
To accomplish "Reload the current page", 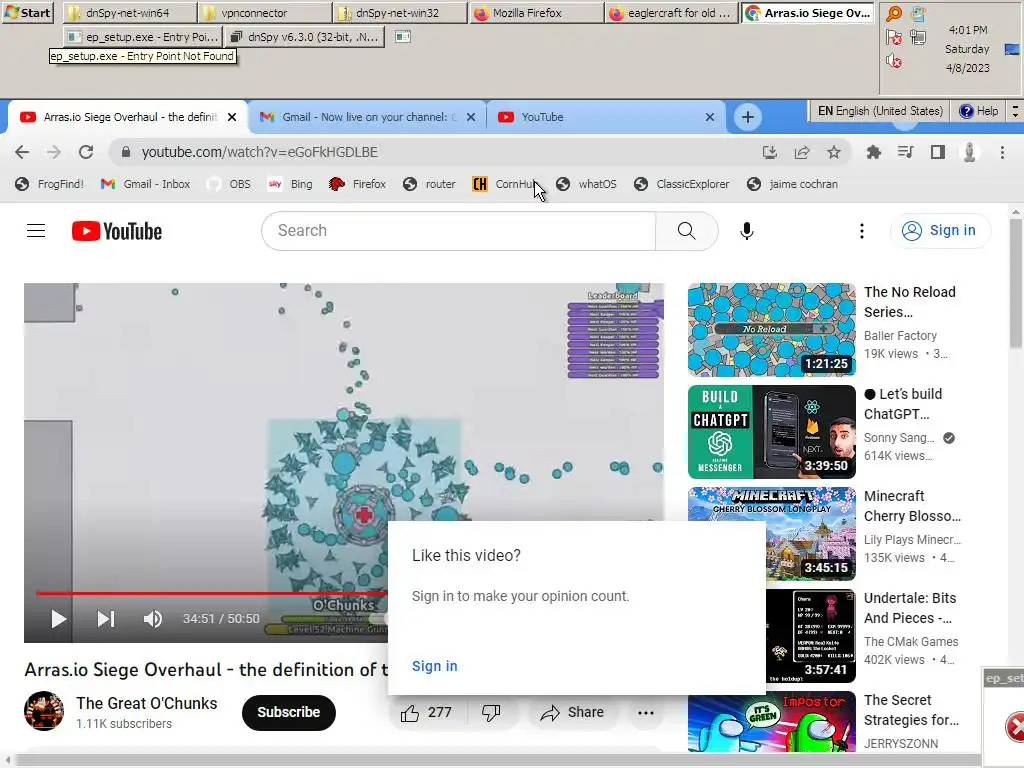I will pyautogui.click(x=86, y=152).
